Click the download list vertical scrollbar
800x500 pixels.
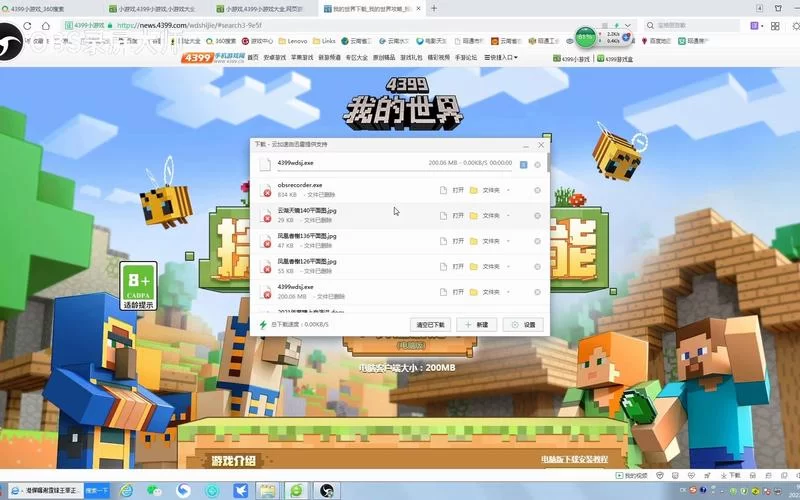click(548, 163)
